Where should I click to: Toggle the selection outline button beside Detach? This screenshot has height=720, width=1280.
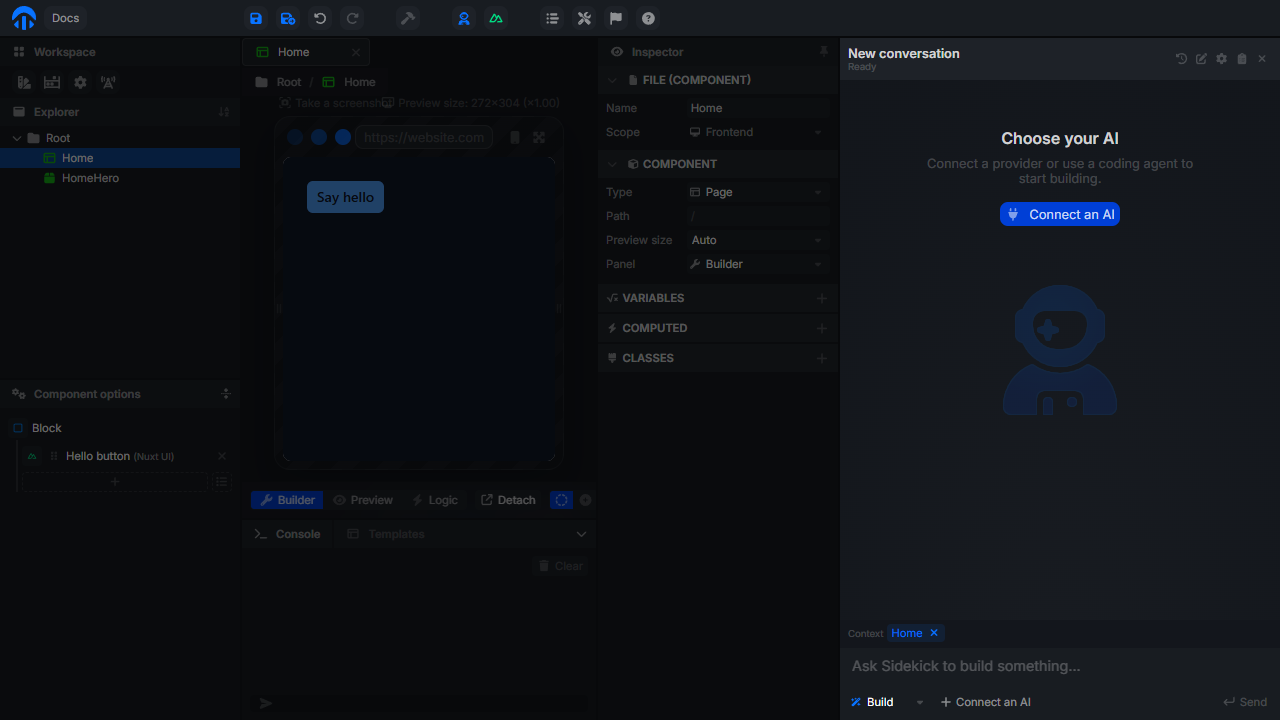(562, 500)
